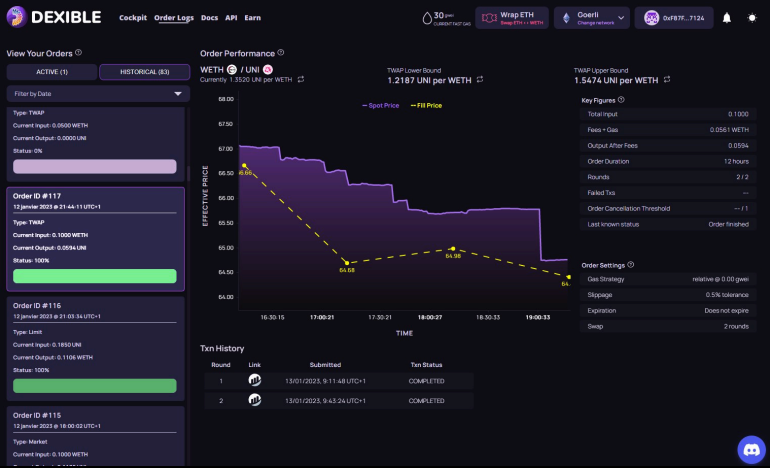Select Order ID #115 card
Screen dimensions: 770x468
(95, 436)
